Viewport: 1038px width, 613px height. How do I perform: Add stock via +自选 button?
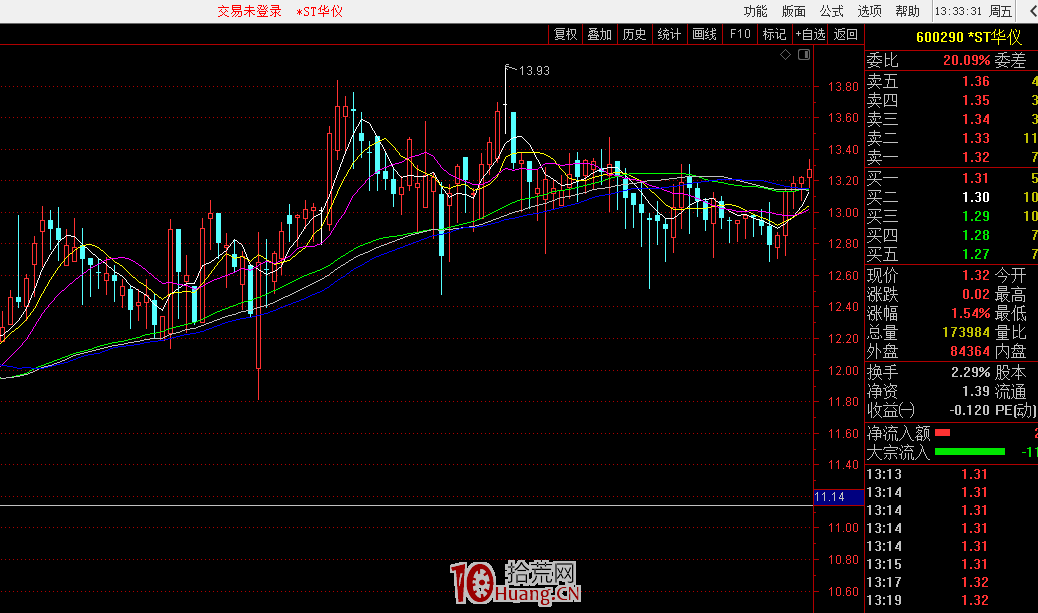[810, 34]
